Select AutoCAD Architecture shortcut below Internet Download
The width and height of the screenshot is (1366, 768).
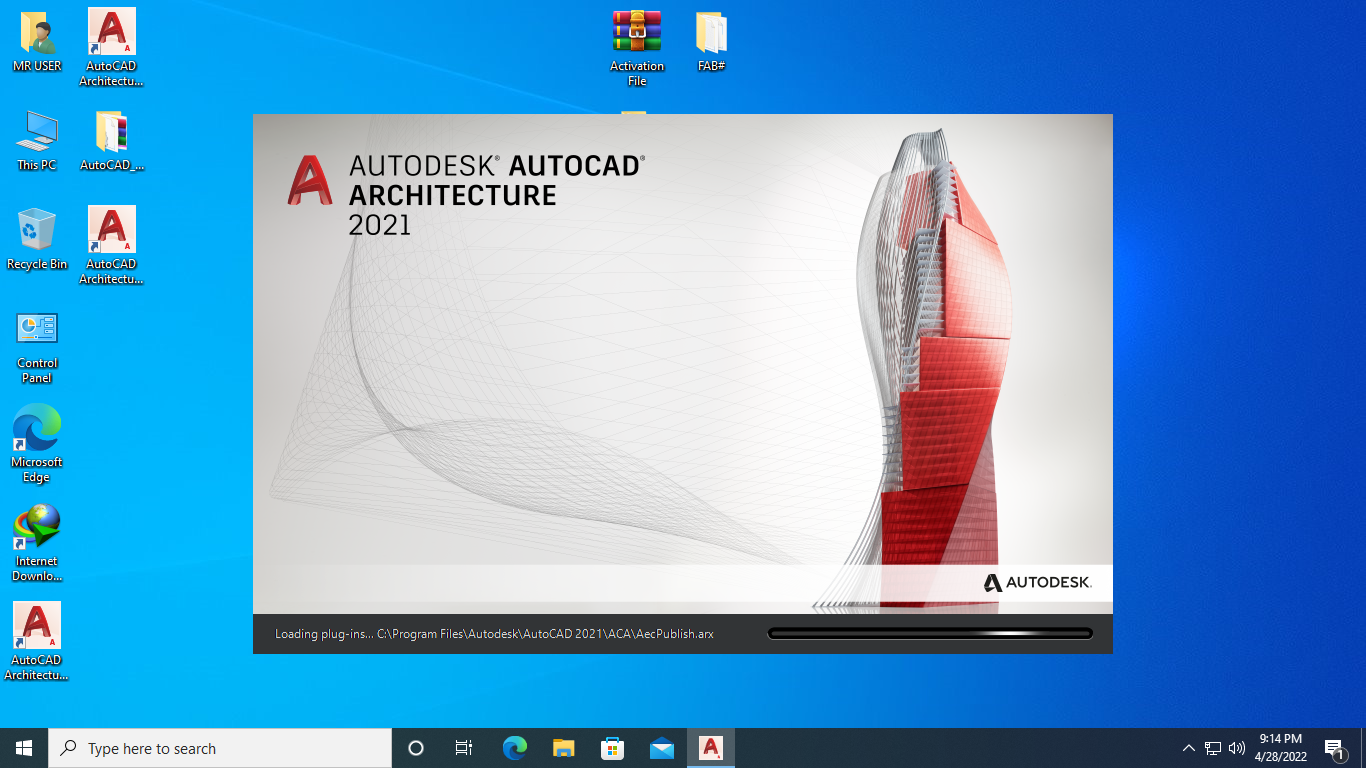tap(37, 642)
